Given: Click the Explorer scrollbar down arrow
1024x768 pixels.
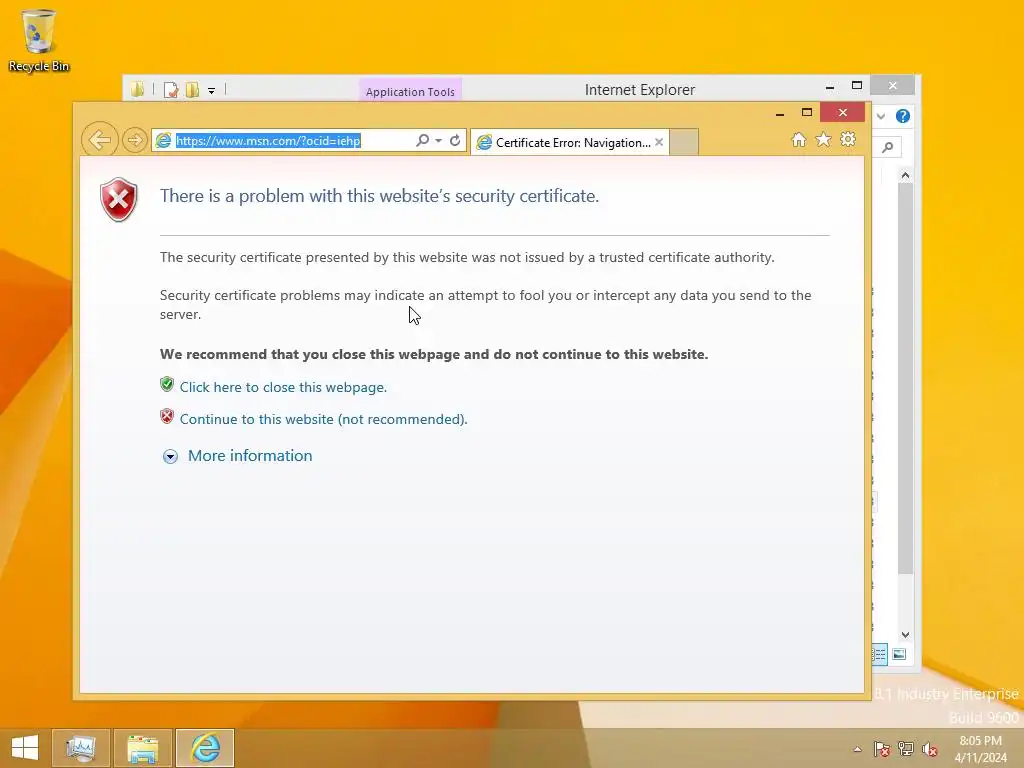Looking at the screenshot, I should (x=905, y=634).
